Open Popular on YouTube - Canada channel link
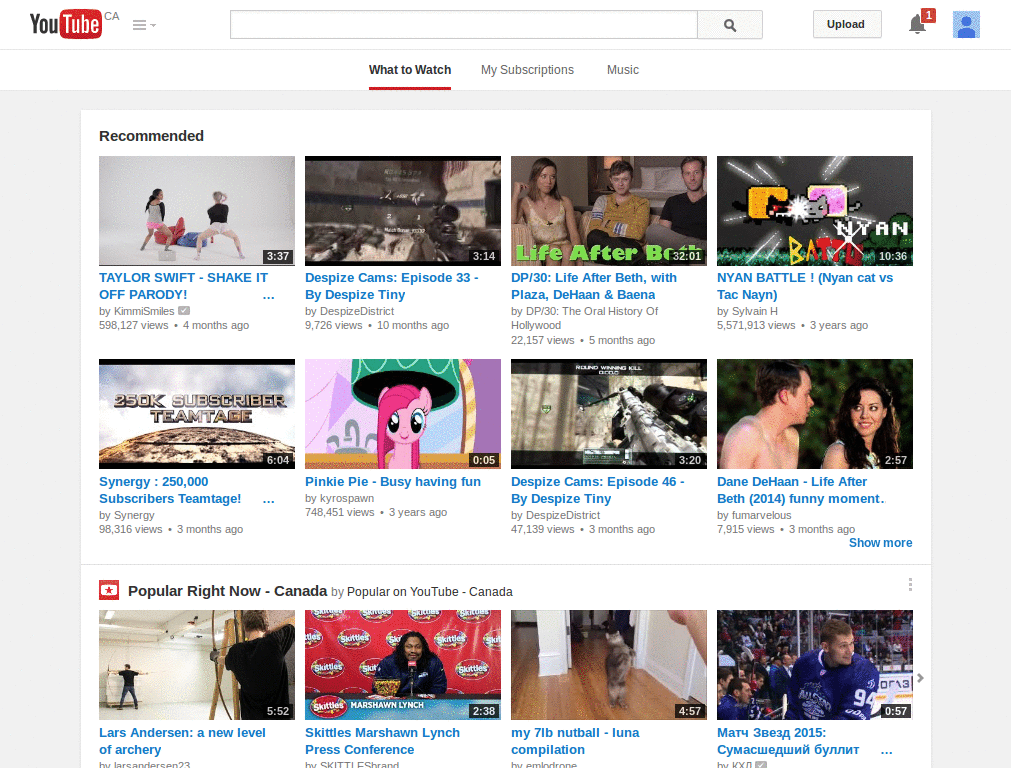The width and height of the screenshot is (1024, 768). pyautogui.click(x=430, y=592)
